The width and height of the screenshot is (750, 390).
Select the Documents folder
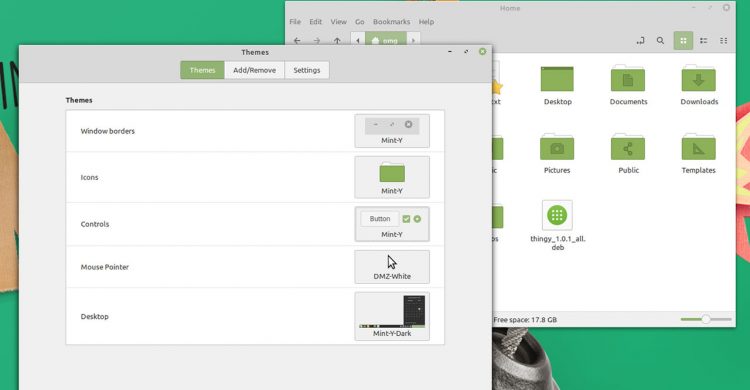point(628,85)
